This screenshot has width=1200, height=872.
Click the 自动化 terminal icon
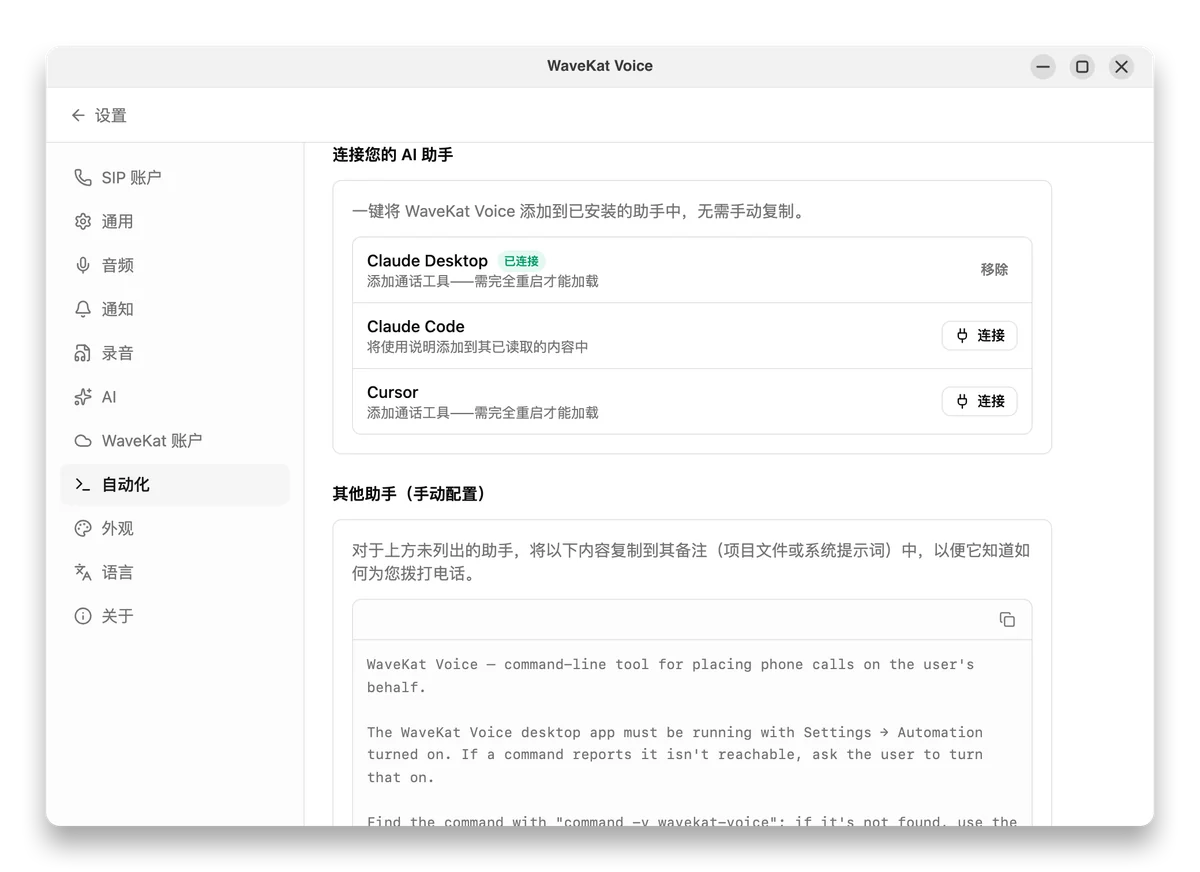coord(83,485)
